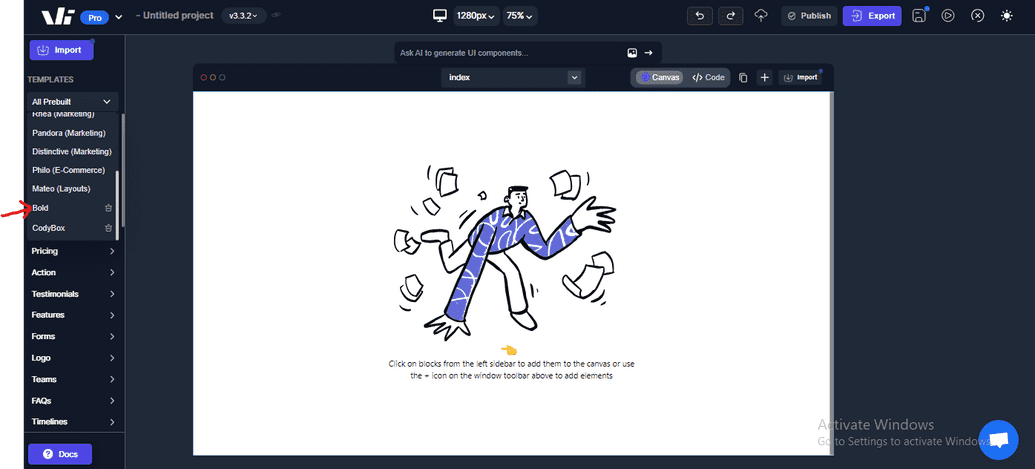Expand the Pricing blocks category
Viewport: 1035px width, 469px height.
(73, 251)
